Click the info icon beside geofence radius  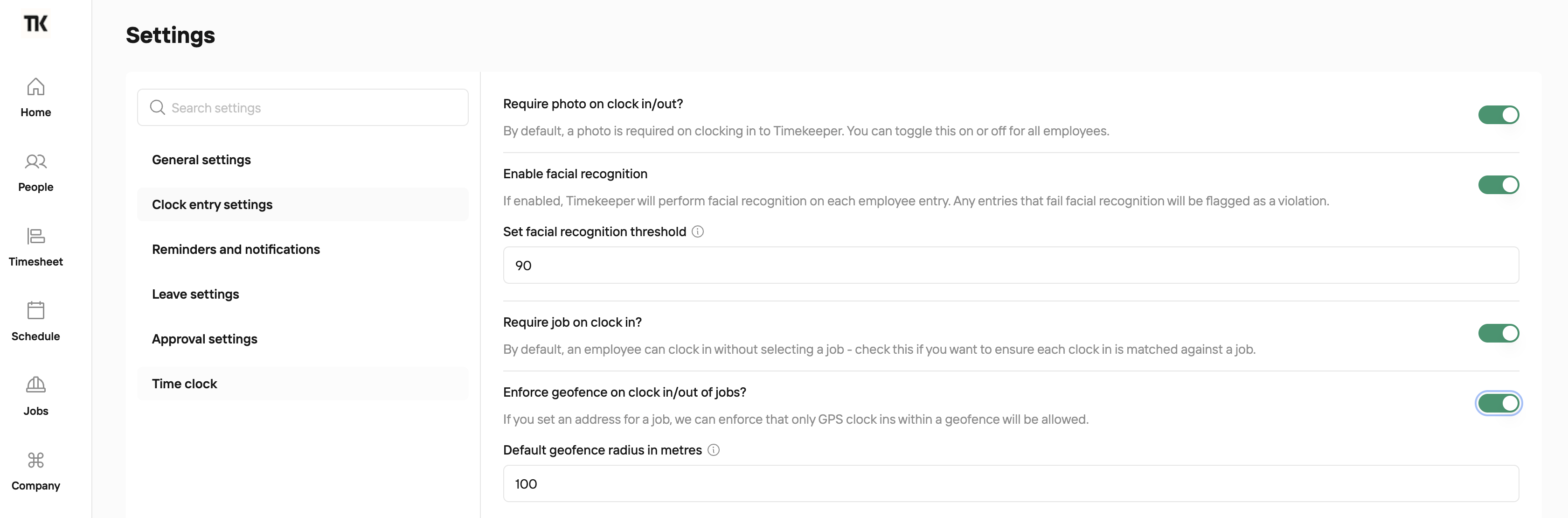click(x=714, y=450)
